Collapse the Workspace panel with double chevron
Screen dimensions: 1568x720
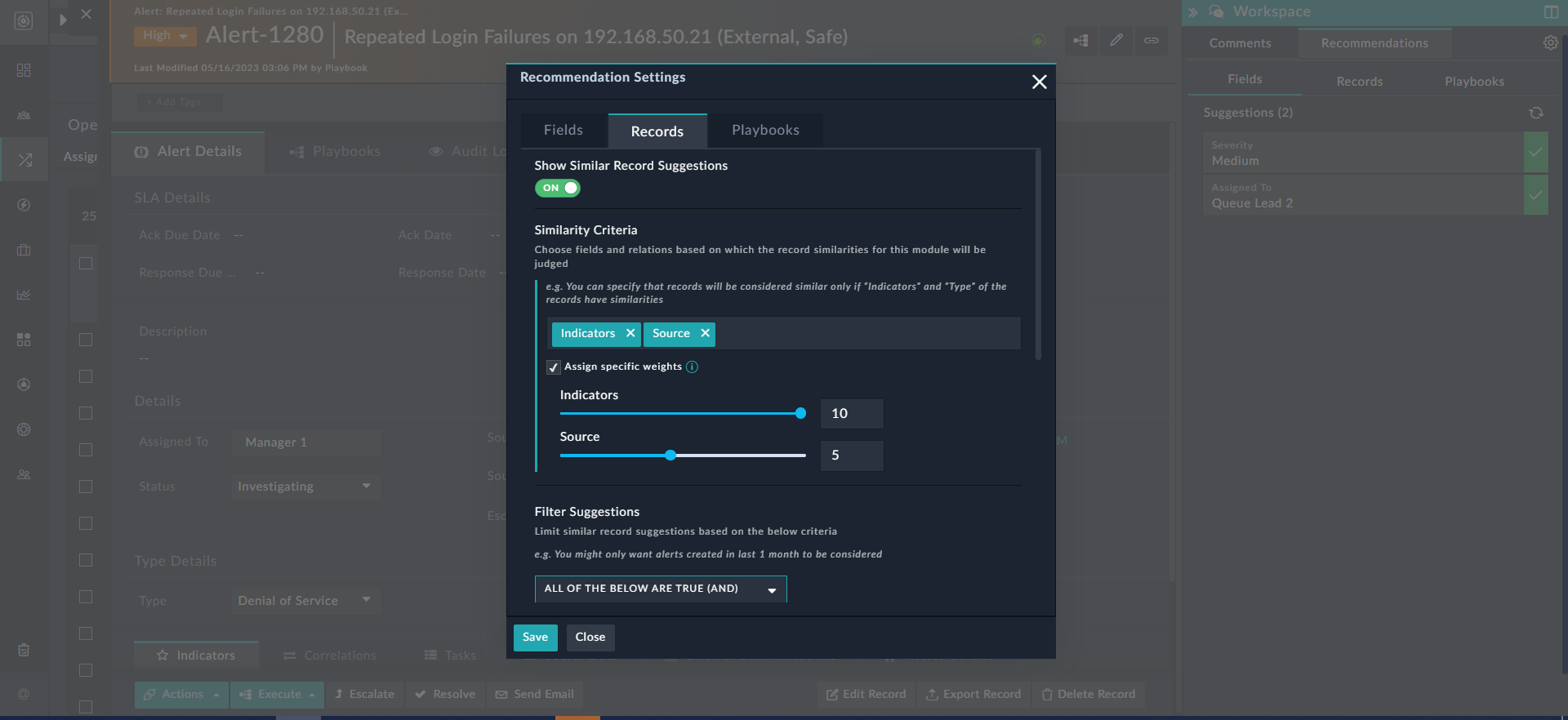pos(1193,12)
